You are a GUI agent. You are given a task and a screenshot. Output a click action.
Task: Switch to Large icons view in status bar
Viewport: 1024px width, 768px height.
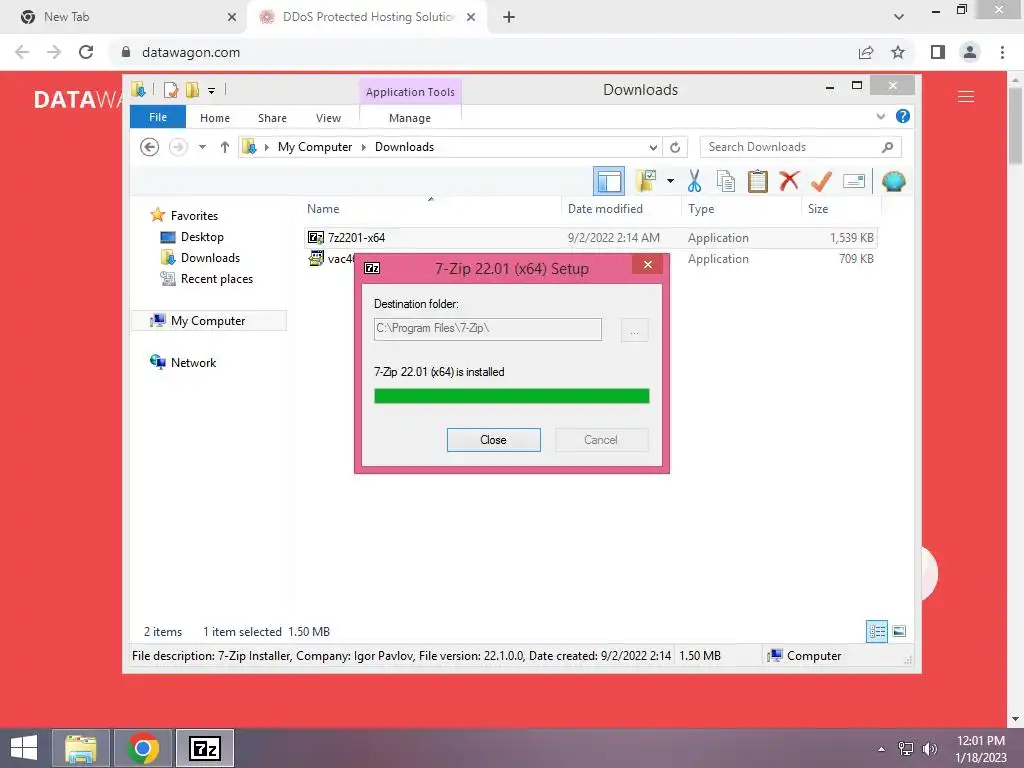[899, 631]
